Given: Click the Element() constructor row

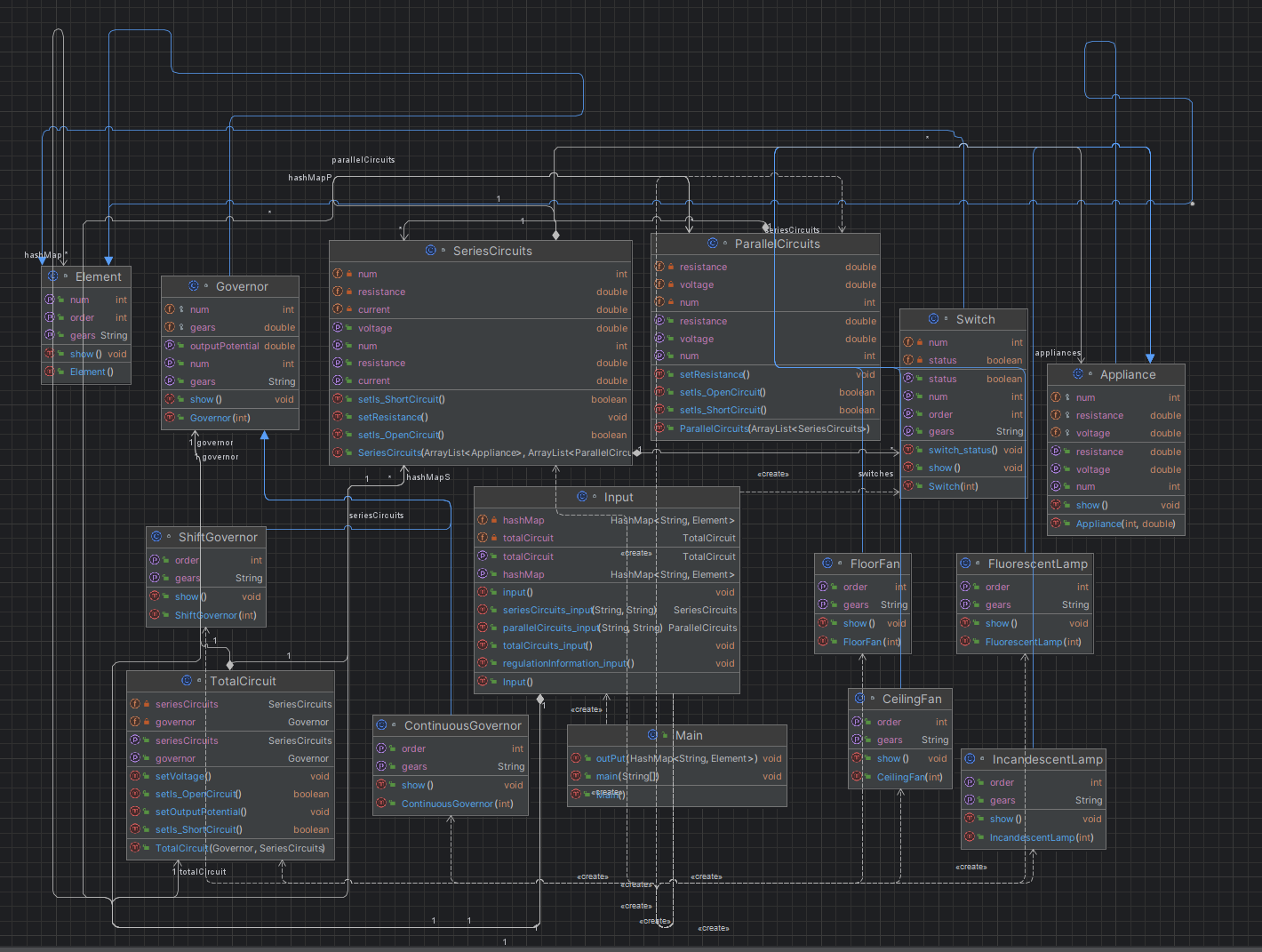Looking at the screenshot, I should tap(86, 372).
